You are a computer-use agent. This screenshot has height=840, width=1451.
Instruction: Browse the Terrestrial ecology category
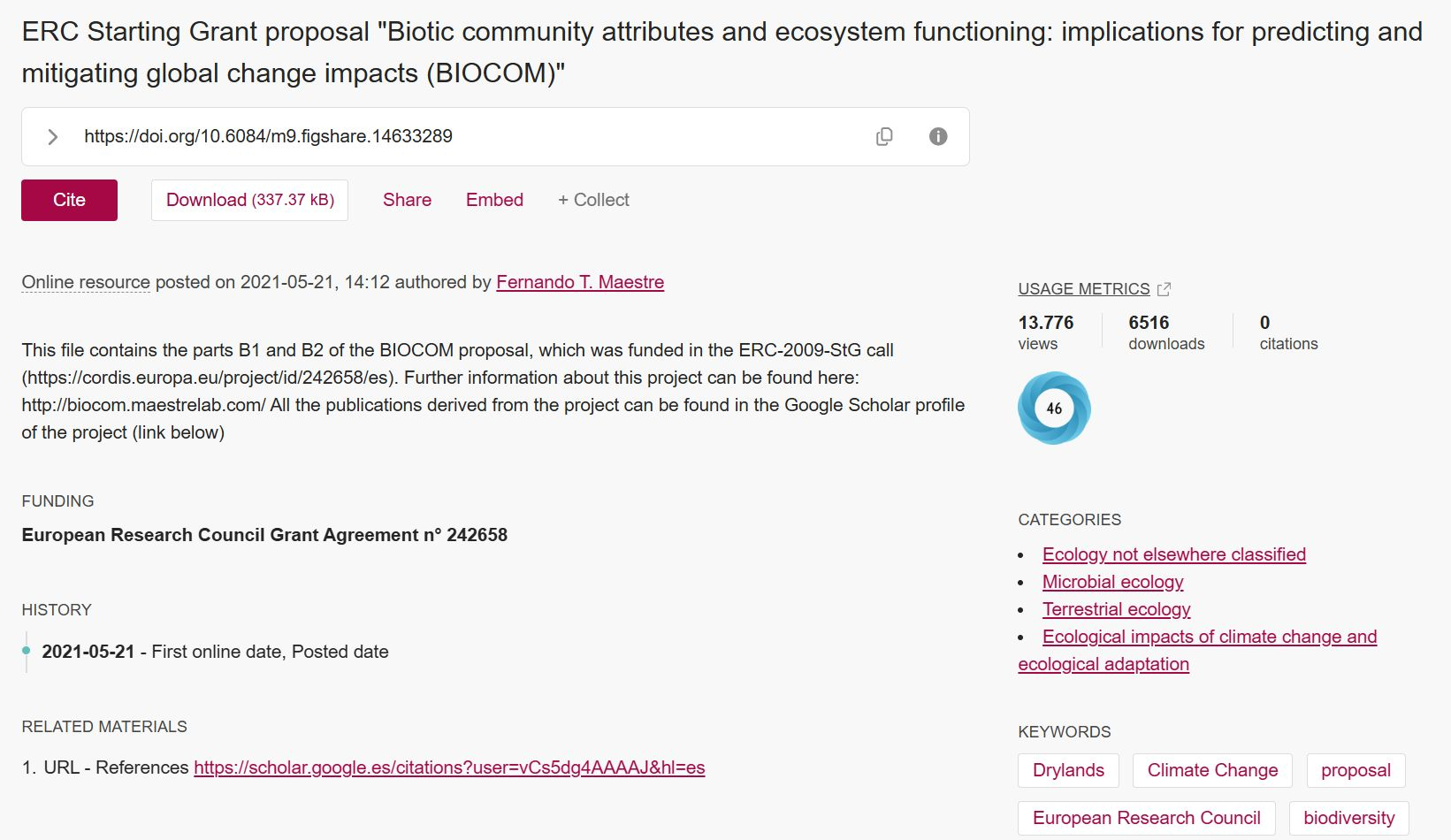pyautogui.click(x=1116, y=609)
